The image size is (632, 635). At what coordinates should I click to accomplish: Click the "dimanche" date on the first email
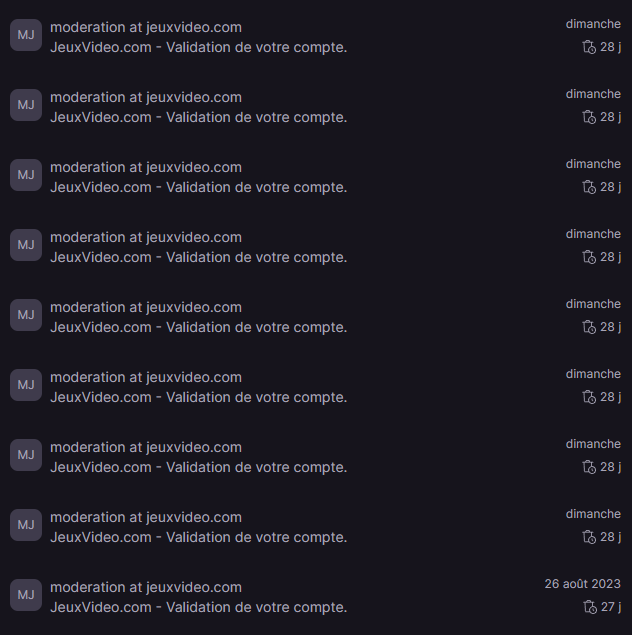click(593, 24)
